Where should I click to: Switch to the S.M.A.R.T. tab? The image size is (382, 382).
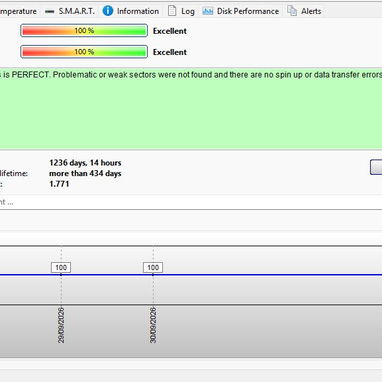point(70,11)
